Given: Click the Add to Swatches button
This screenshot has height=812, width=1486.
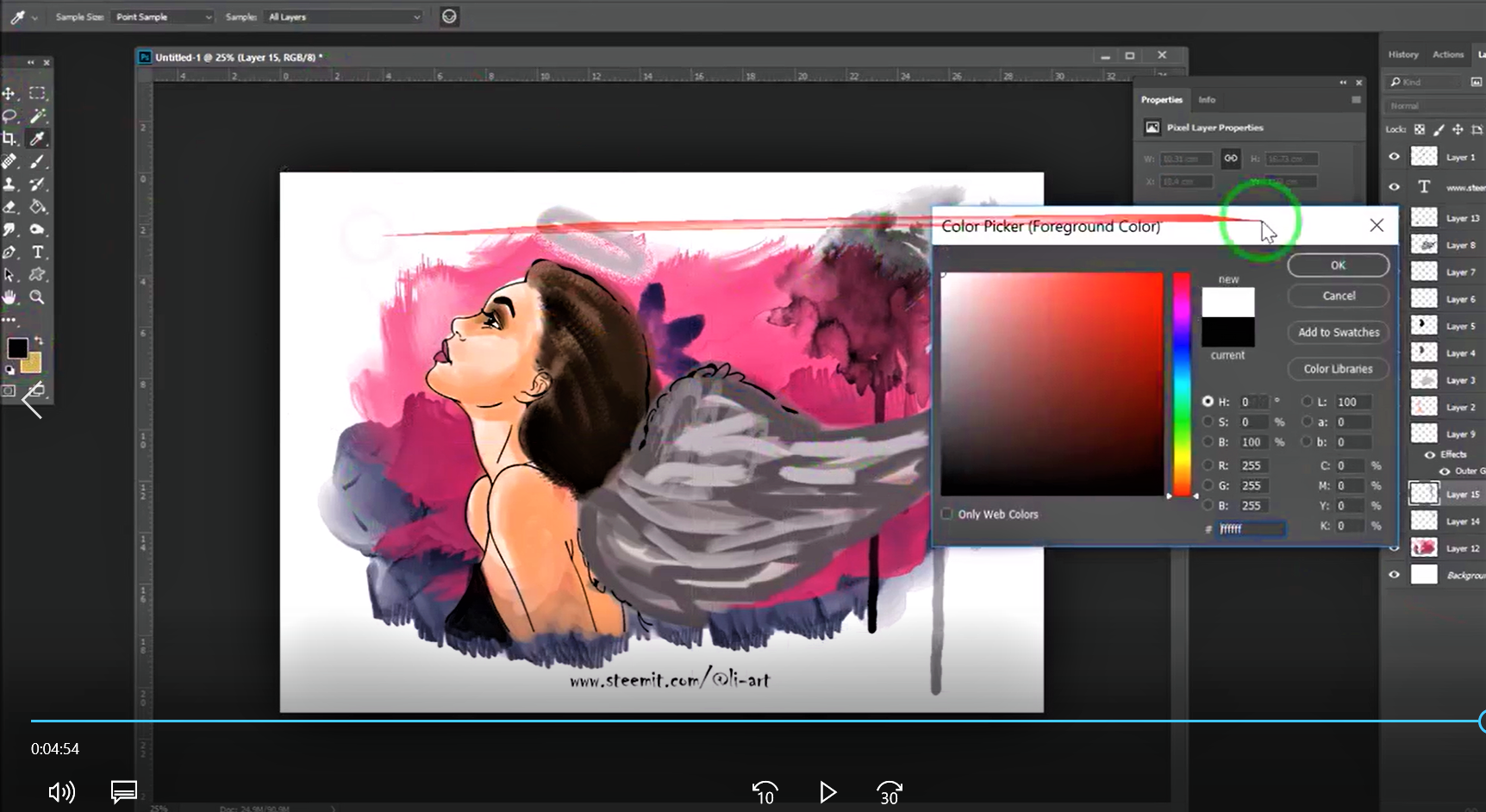Looking at the screenshot, I should pyautogui.click(x=1338, y=332).
